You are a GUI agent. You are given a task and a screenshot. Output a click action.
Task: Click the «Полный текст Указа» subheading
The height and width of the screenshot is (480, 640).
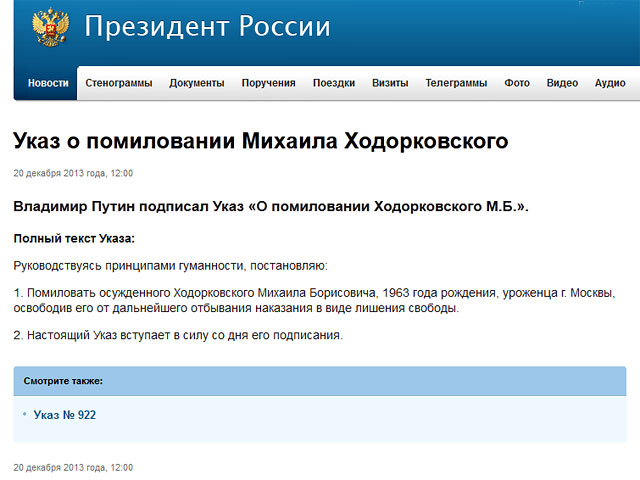pyautogui.click(x=74, y=239)
